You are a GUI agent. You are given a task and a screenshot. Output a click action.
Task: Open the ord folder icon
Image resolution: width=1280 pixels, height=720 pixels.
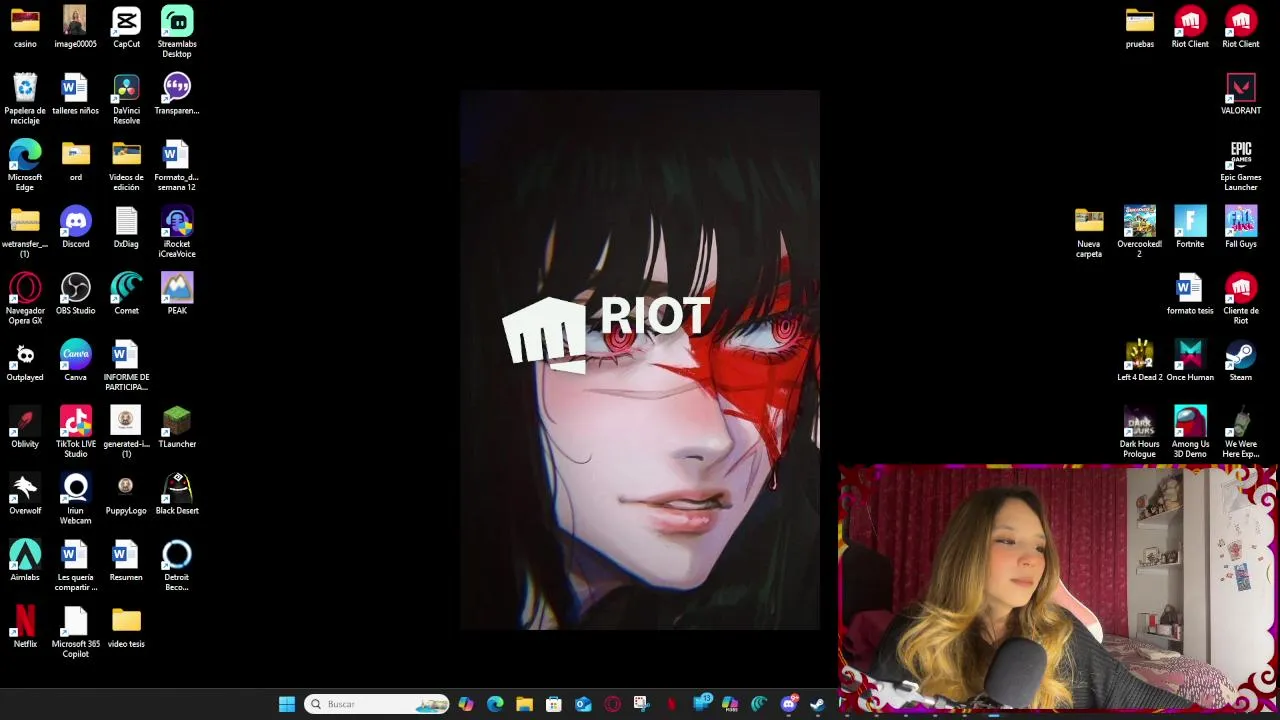pos(76,160)
